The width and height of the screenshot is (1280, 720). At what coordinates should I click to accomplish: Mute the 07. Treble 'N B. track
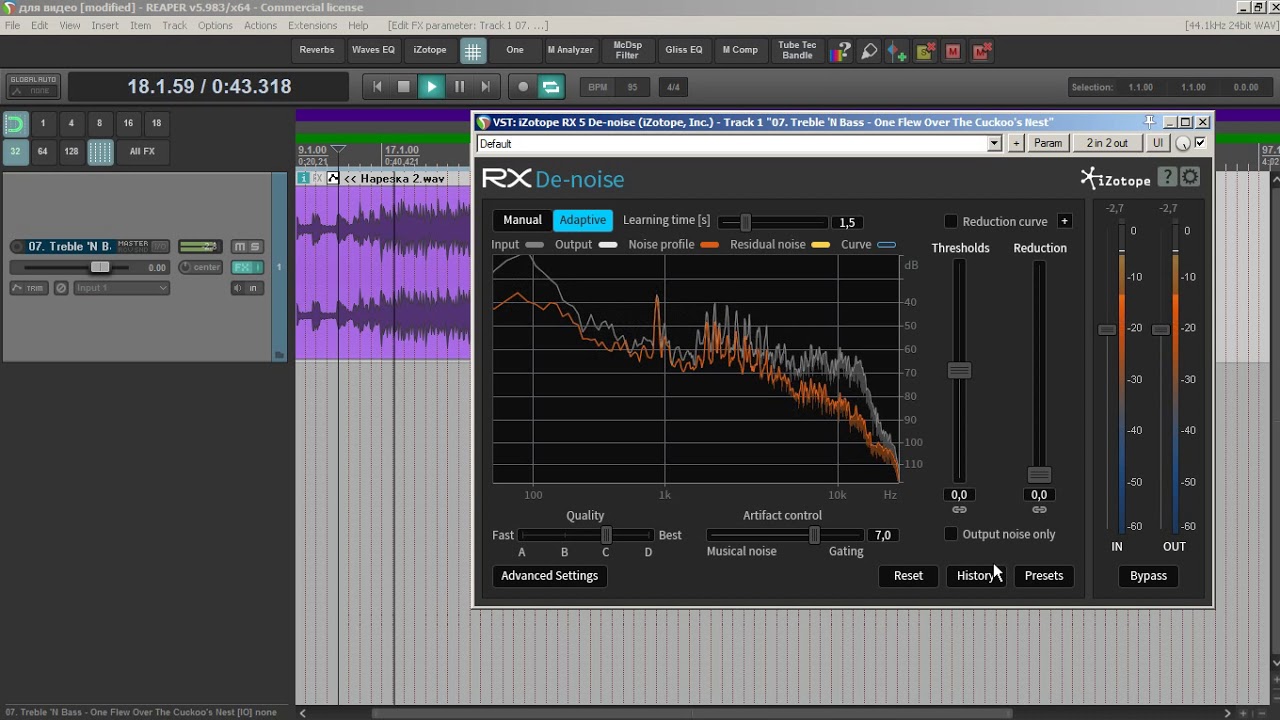tap(240, 247)
